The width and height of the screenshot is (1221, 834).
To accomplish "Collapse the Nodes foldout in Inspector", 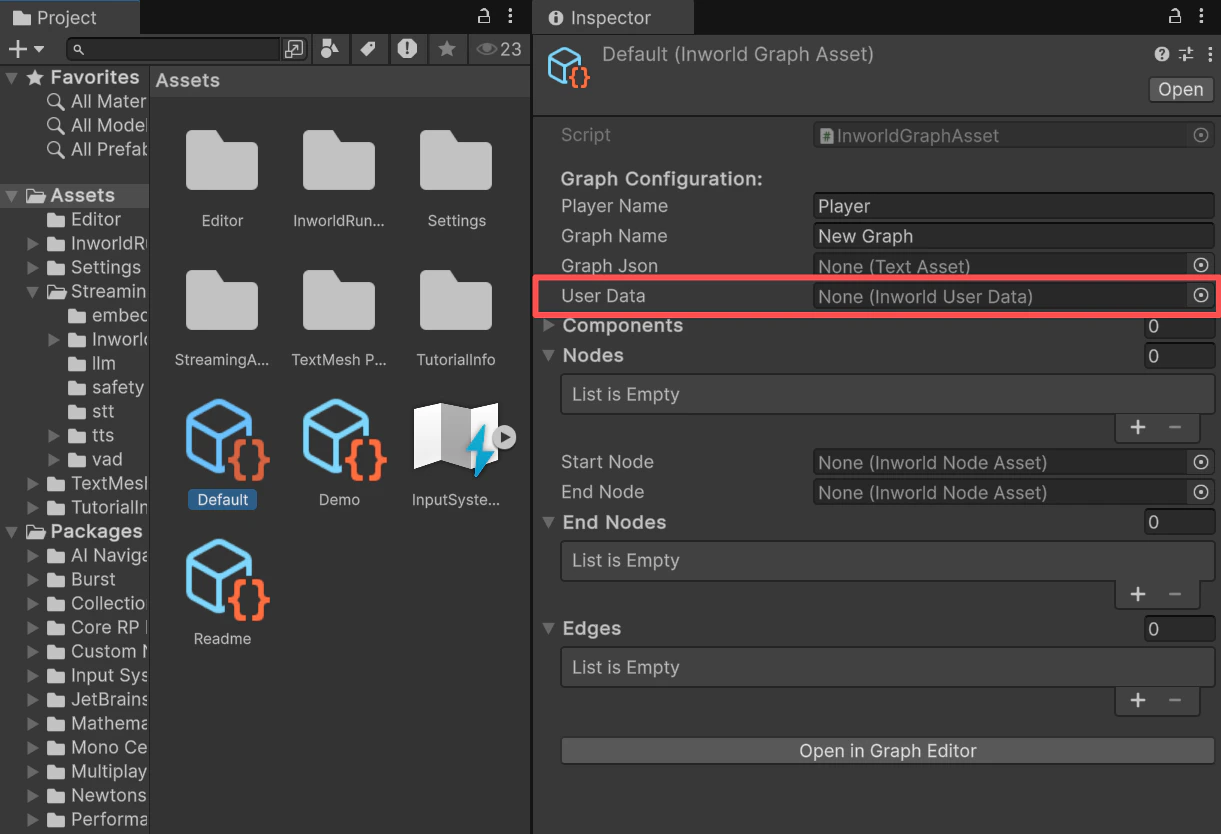I will click(548, 356).
